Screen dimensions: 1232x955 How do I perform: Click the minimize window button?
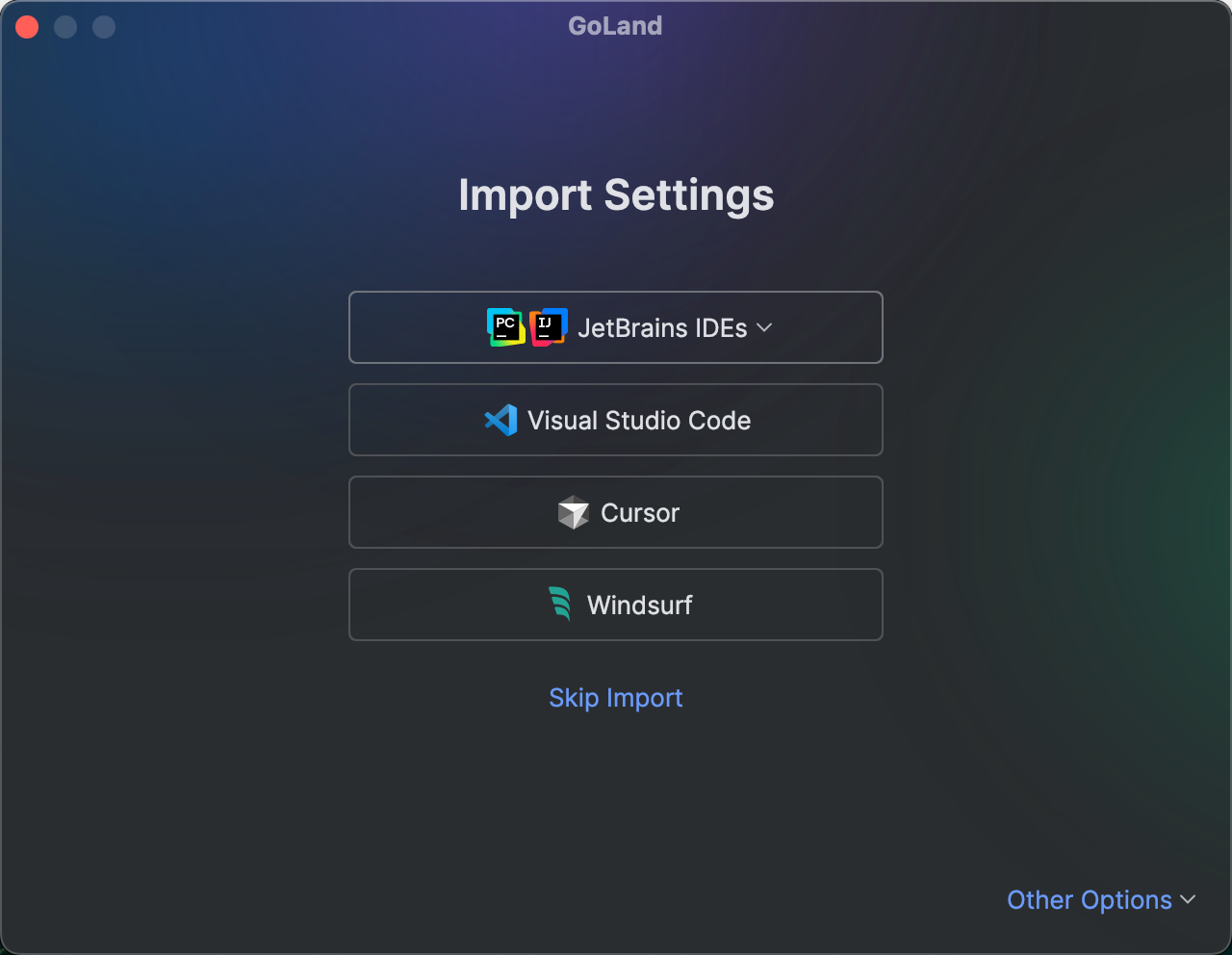pos(65,26)
